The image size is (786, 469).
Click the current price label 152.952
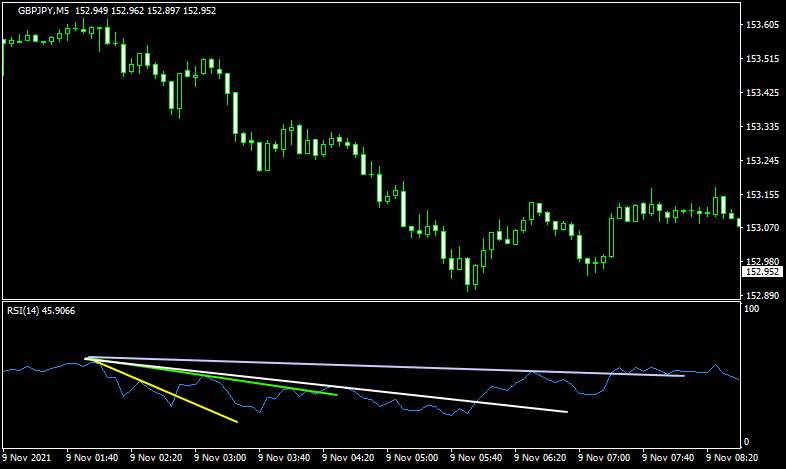(x=762, y=272)
